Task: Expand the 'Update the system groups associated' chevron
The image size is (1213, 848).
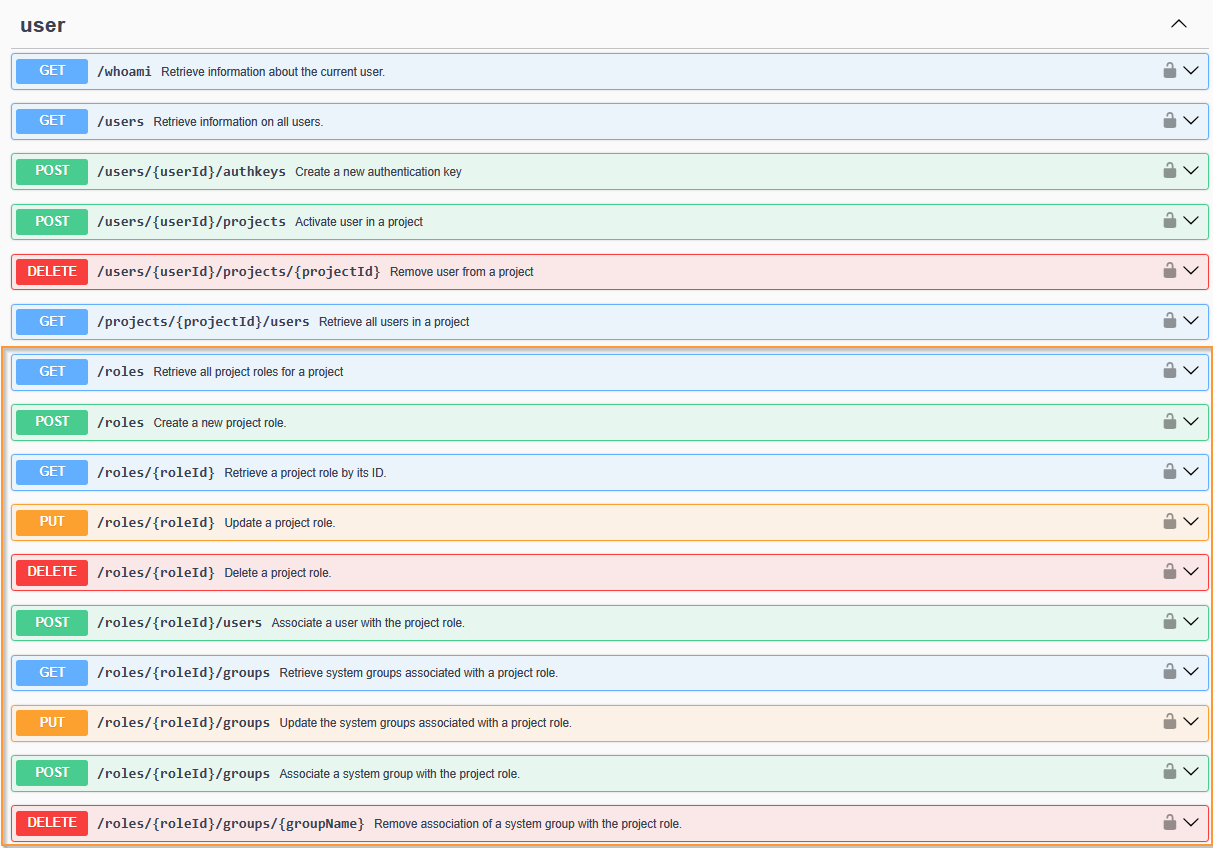Action: point(1190,722)
